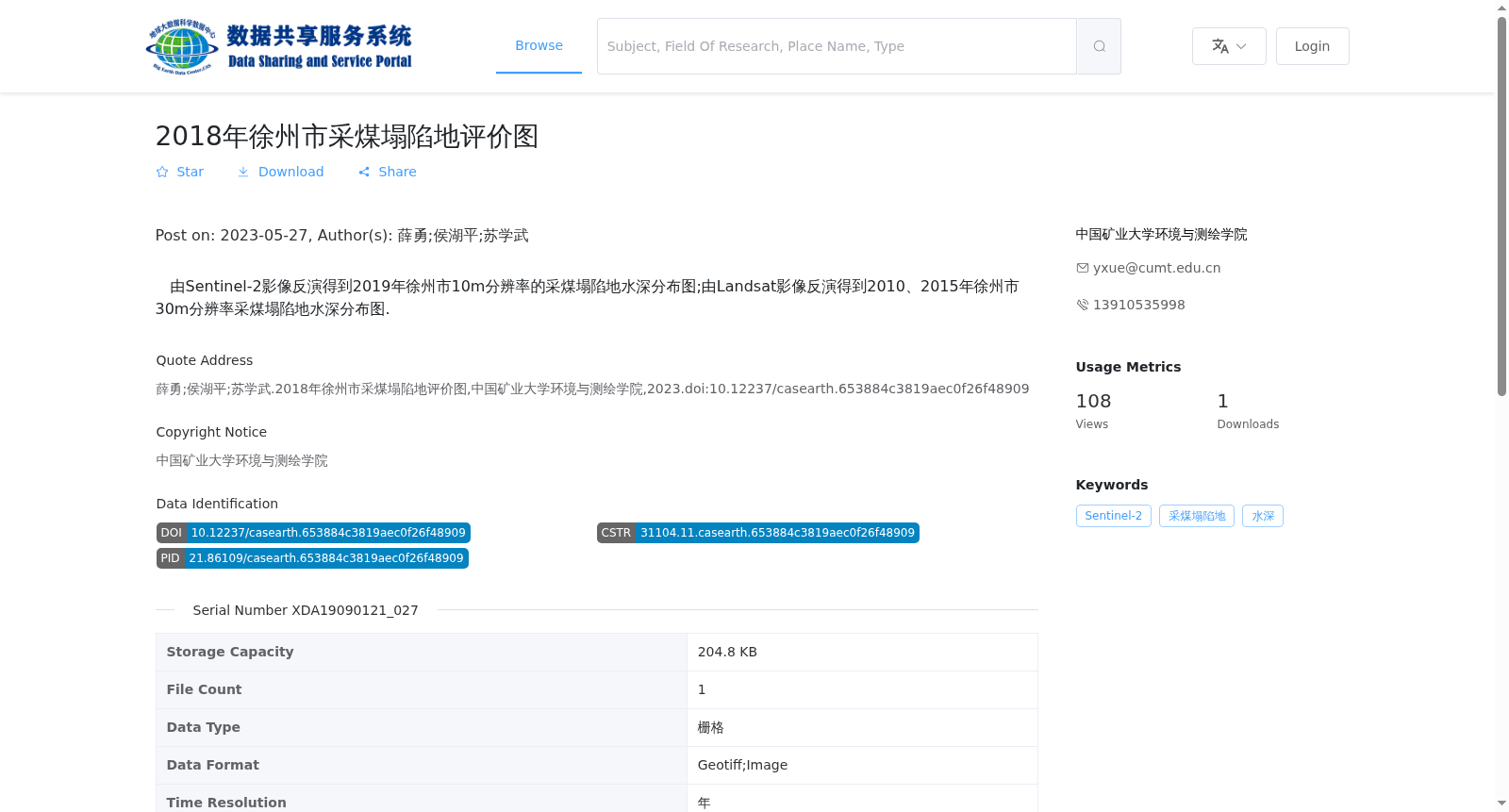Viewport: 1509px width, 812px height.
Task: Click the share icon
Action: pos(364,172)
